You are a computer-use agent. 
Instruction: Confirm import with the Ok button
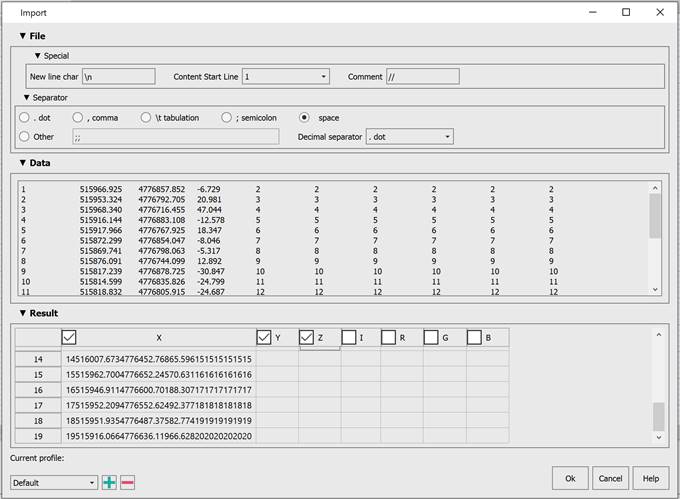click(x=570, y=478)
